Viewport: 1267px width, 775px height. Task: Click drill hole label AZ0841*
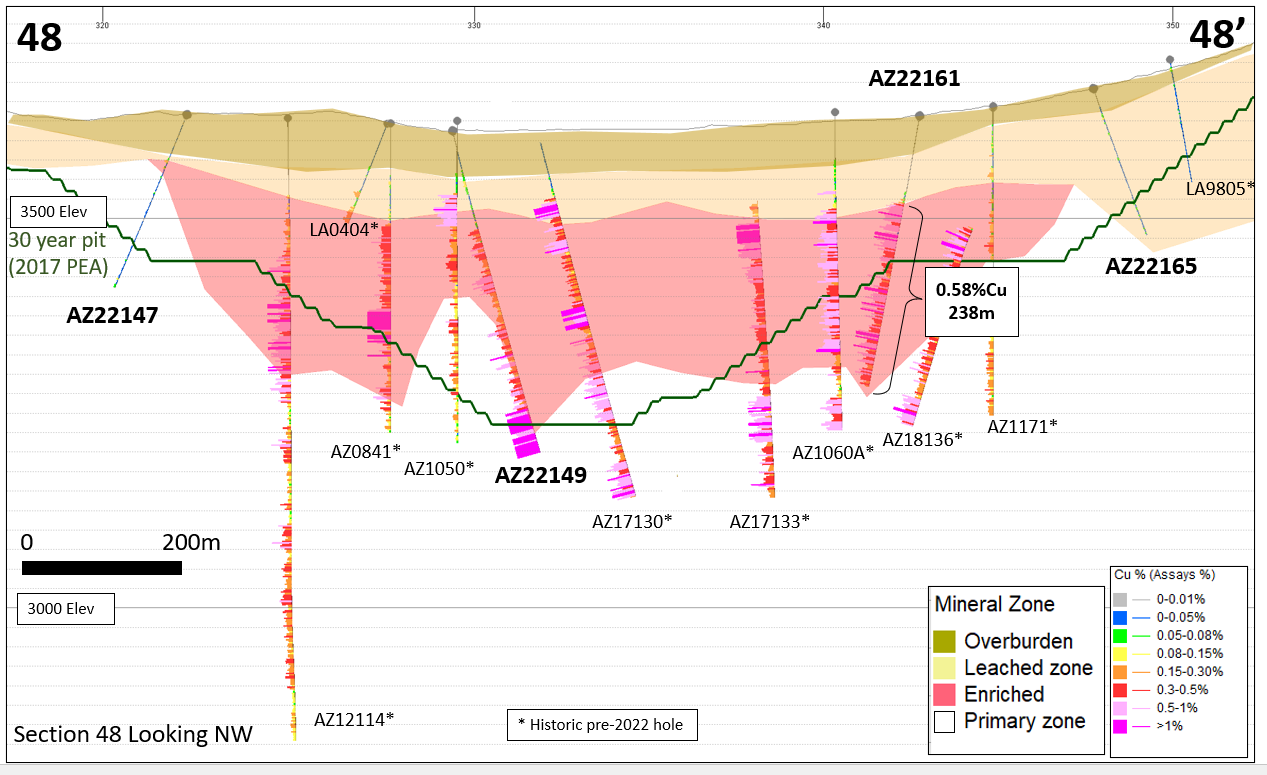coord(366,450)
